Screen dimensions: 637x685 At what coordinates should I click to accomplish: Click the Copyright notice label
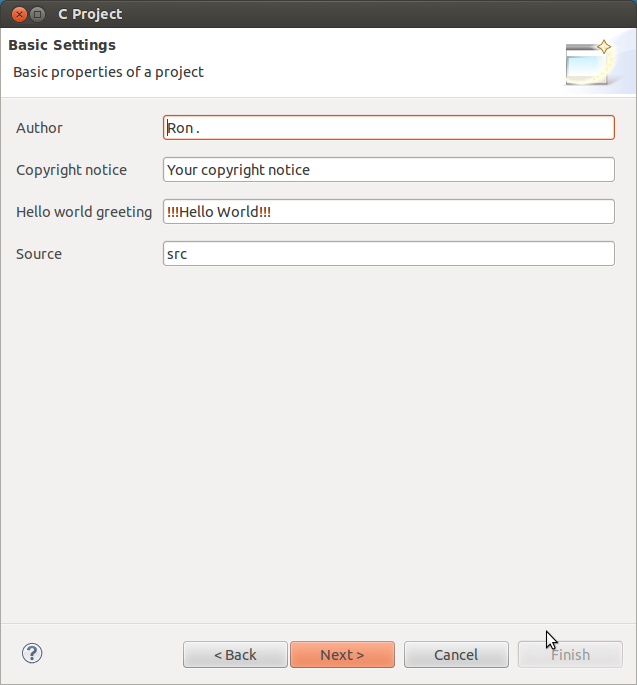71,170
